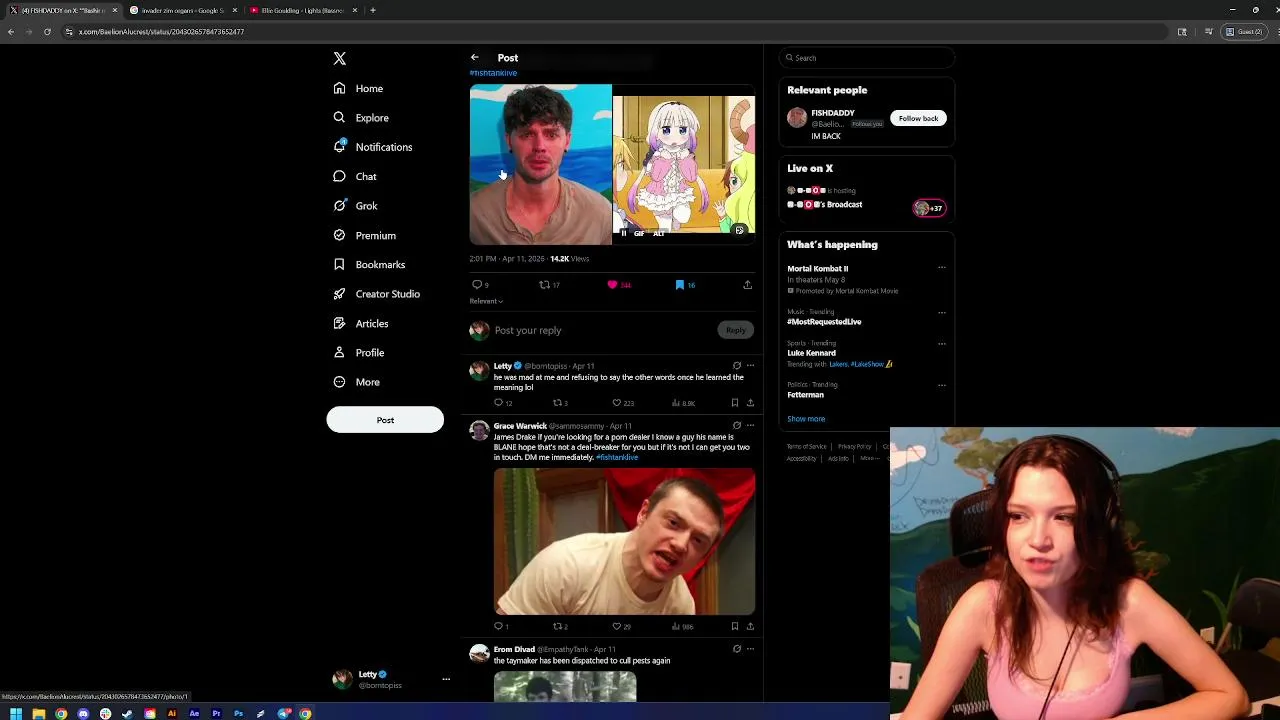Click the #fishtanklive hashtag above the photos
Viewport: 1280px width, 720px height.
[x=493, y=73]
